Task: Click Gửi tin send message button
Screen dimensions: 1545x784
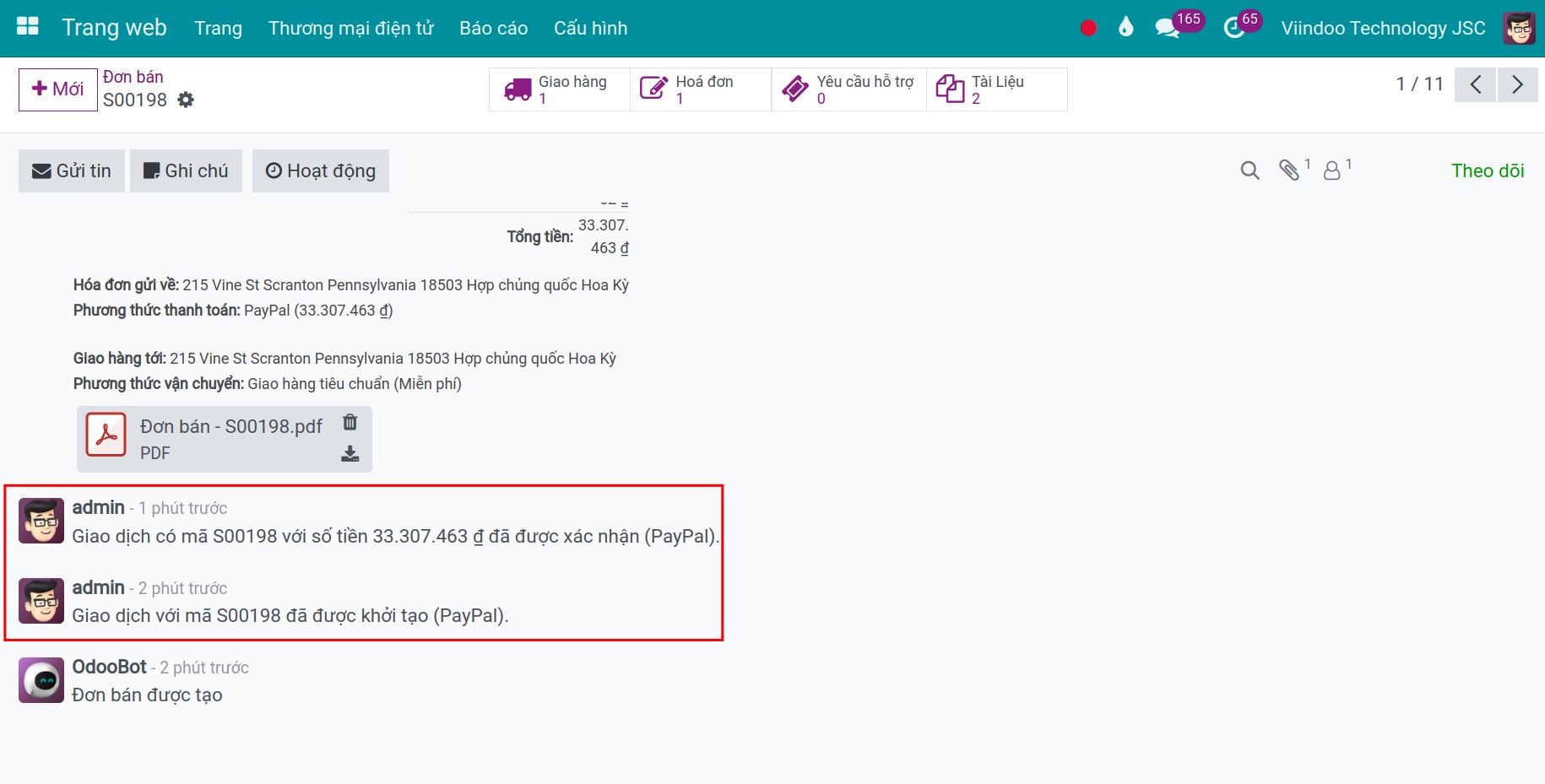Action: tap(72, 171)
